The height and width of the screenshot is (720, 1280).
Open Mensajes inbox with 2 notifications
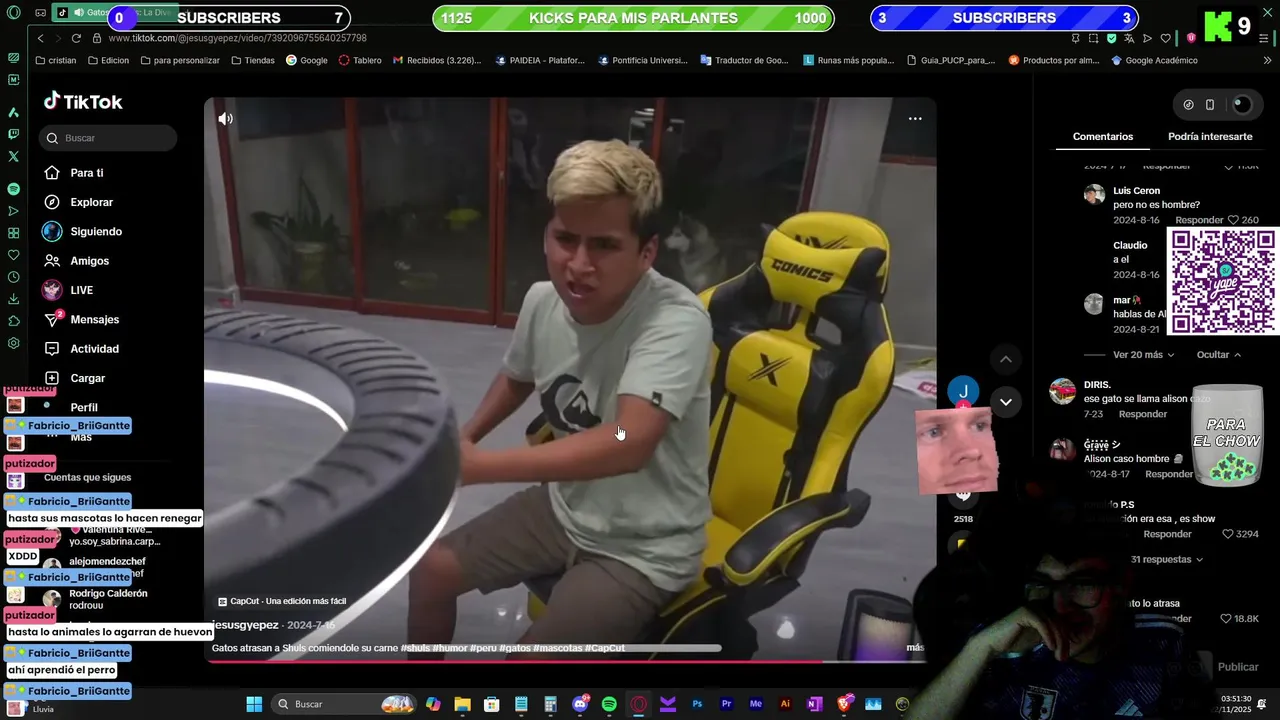(94, 320)
